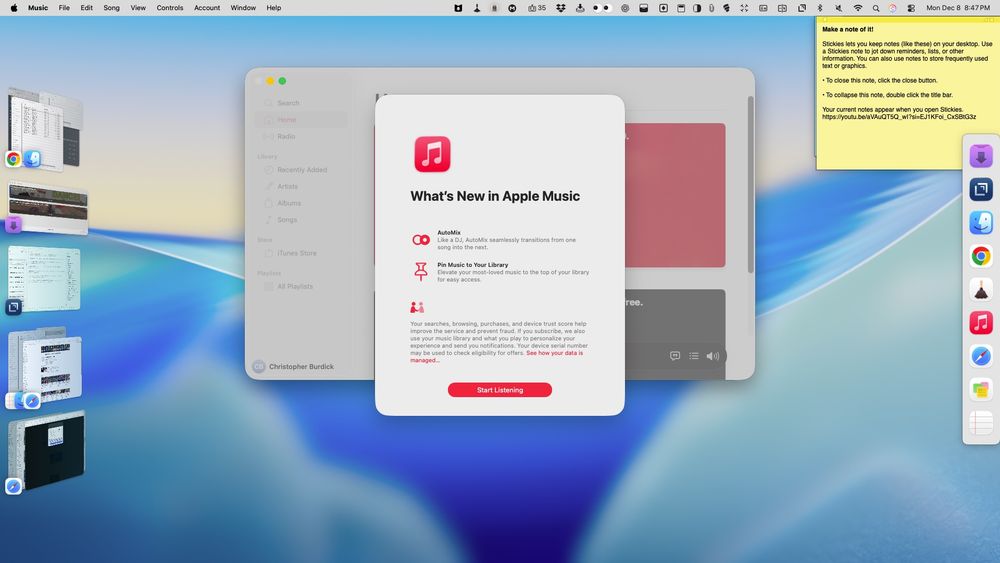Open Recently Added in the Library

click(300, 170)
